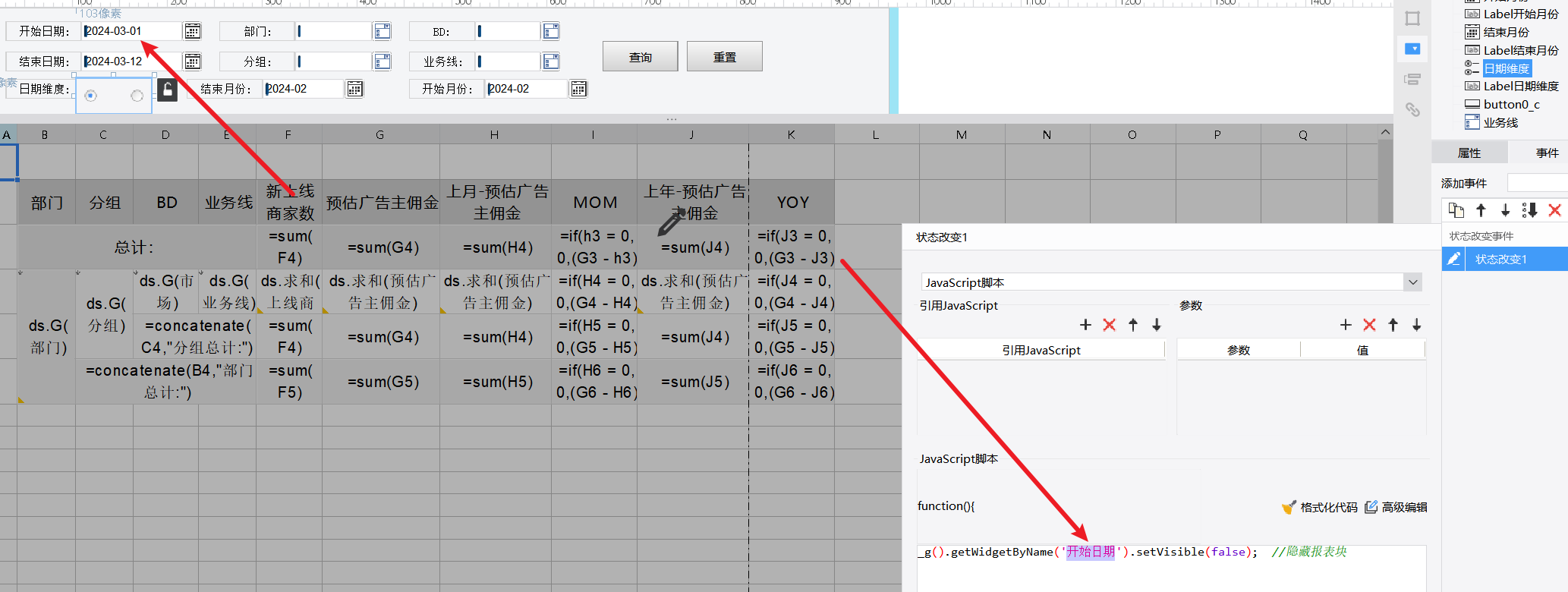The width and height of the screenshot is (1568, 592).
Task: Select the 总计: cell
Action: click(137, 247)
